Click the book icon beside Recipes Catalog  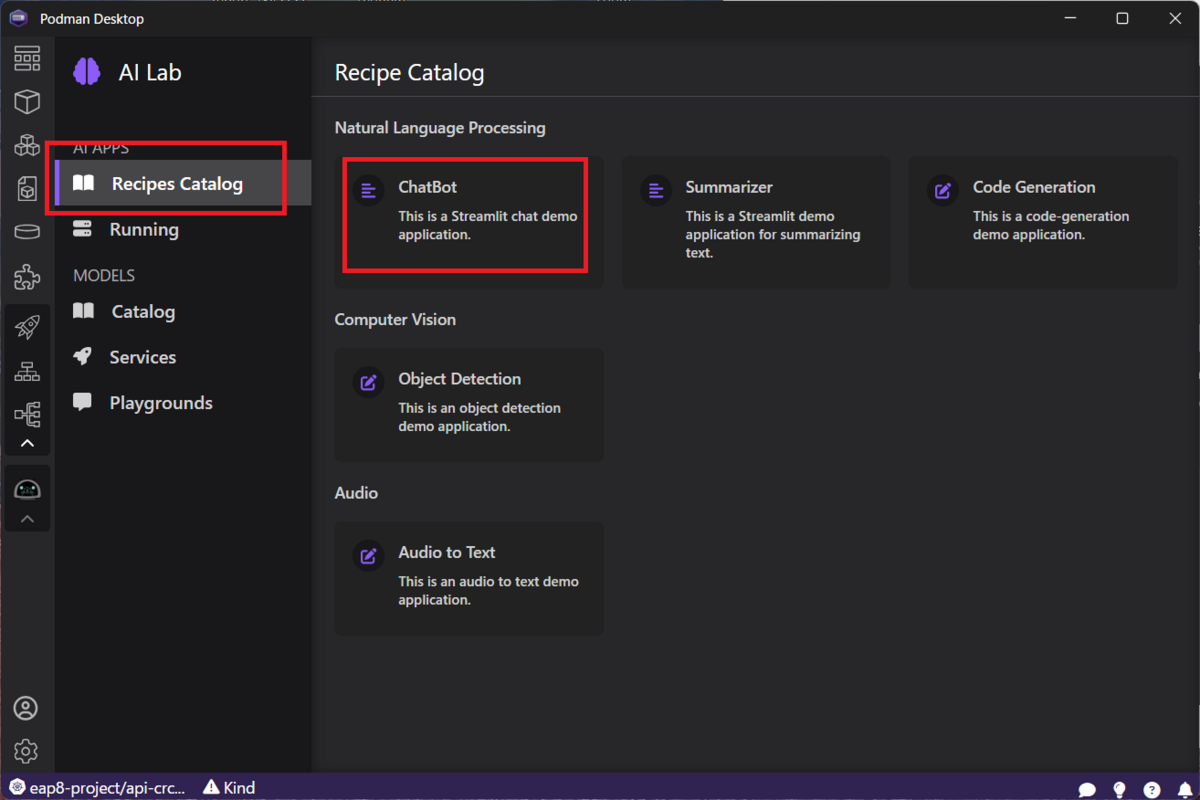(x=84, y=183)
